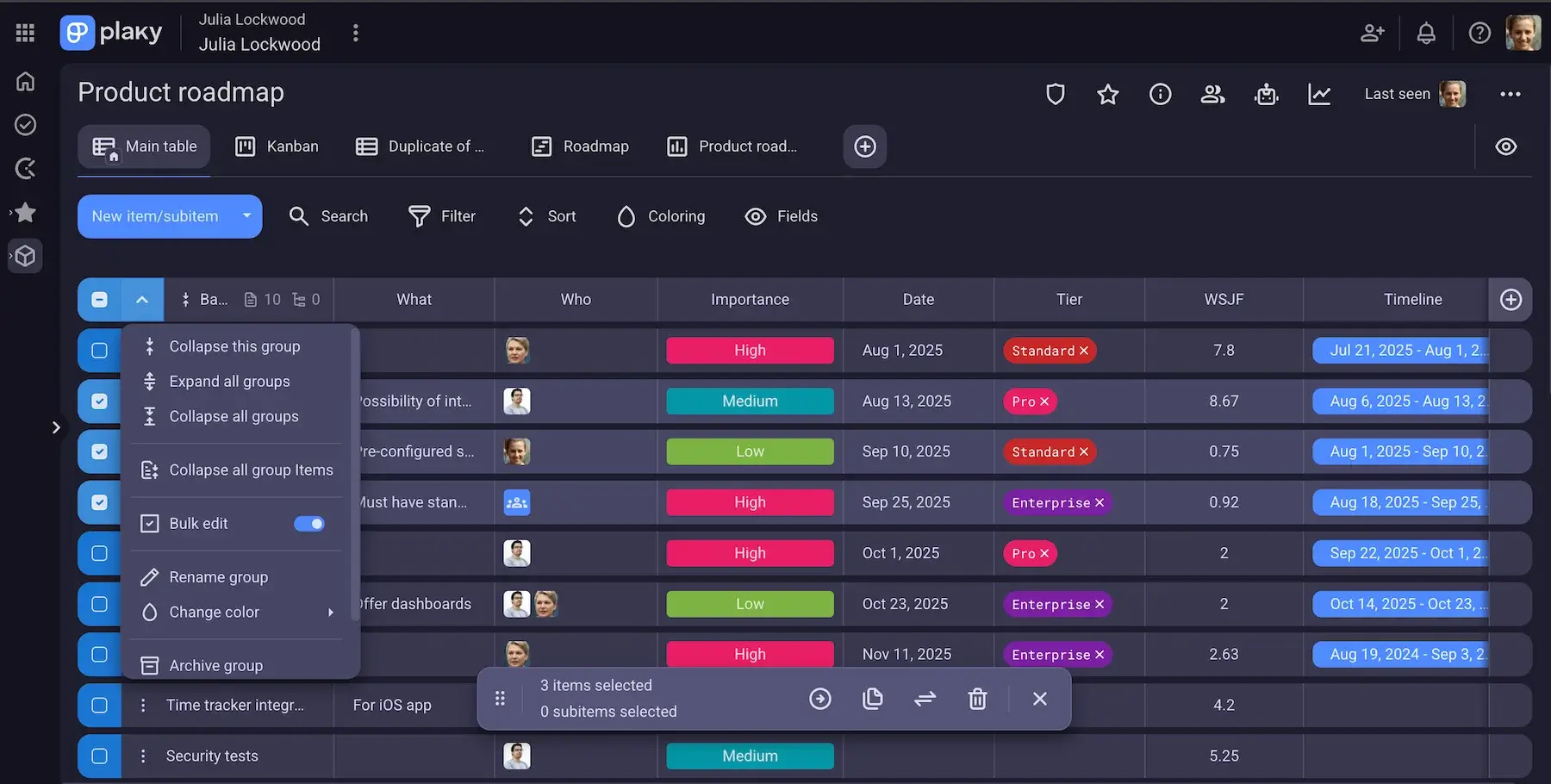Open the automations robot icon

(1266, 94)
